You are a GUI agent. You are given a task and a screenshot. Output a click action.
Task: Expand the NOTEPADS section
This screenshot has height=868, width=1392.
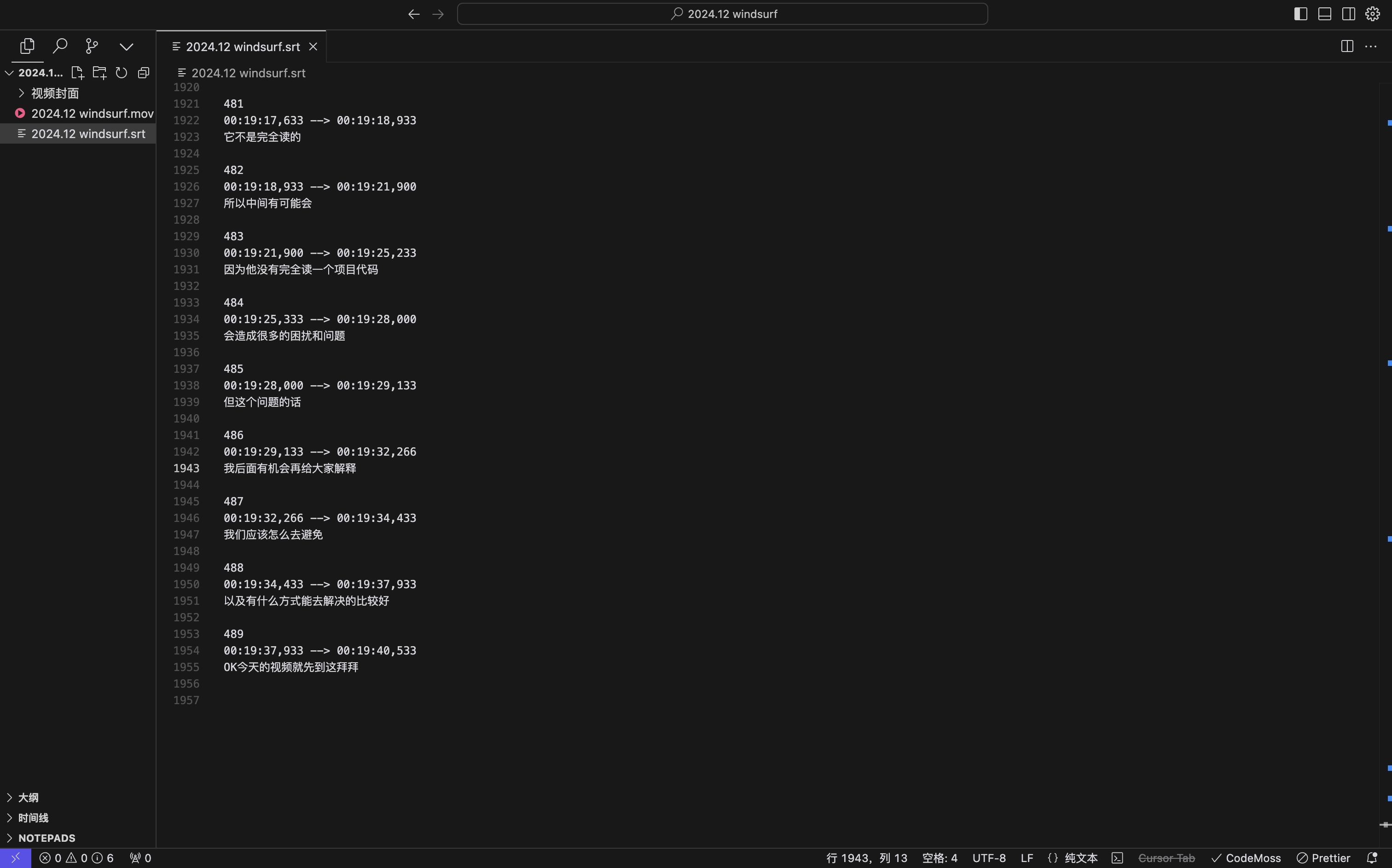click(46, 838)
